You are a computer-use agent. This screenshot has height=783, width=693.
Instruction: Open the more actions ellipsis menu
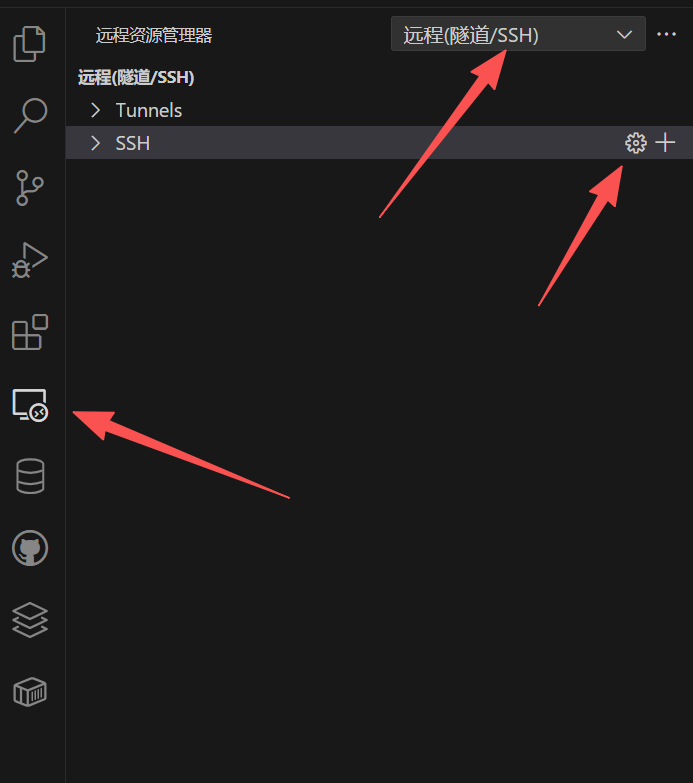coord(666,34)
